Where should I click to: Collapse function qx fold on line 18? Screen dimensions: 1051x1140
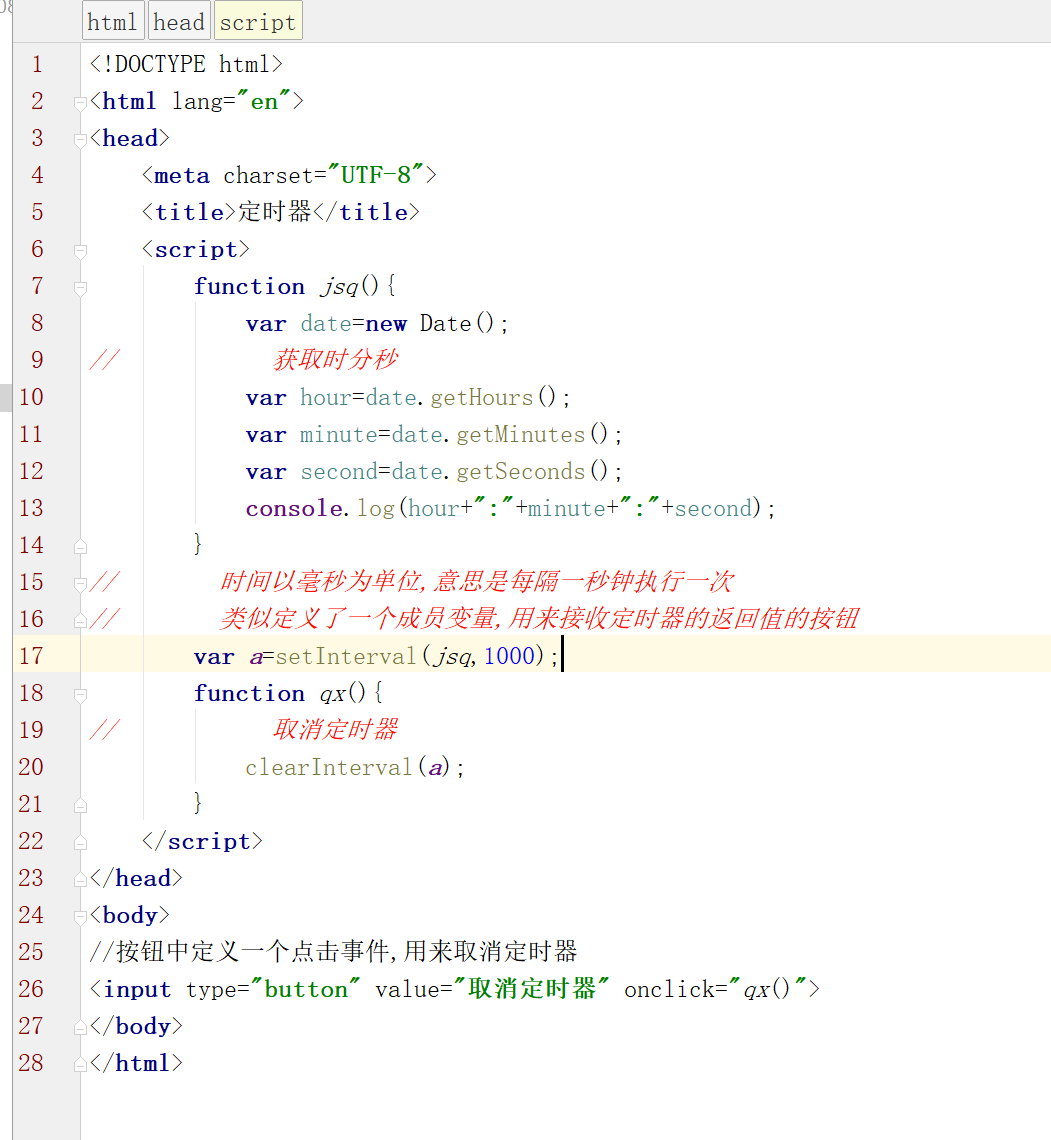[x=81, y=695]
